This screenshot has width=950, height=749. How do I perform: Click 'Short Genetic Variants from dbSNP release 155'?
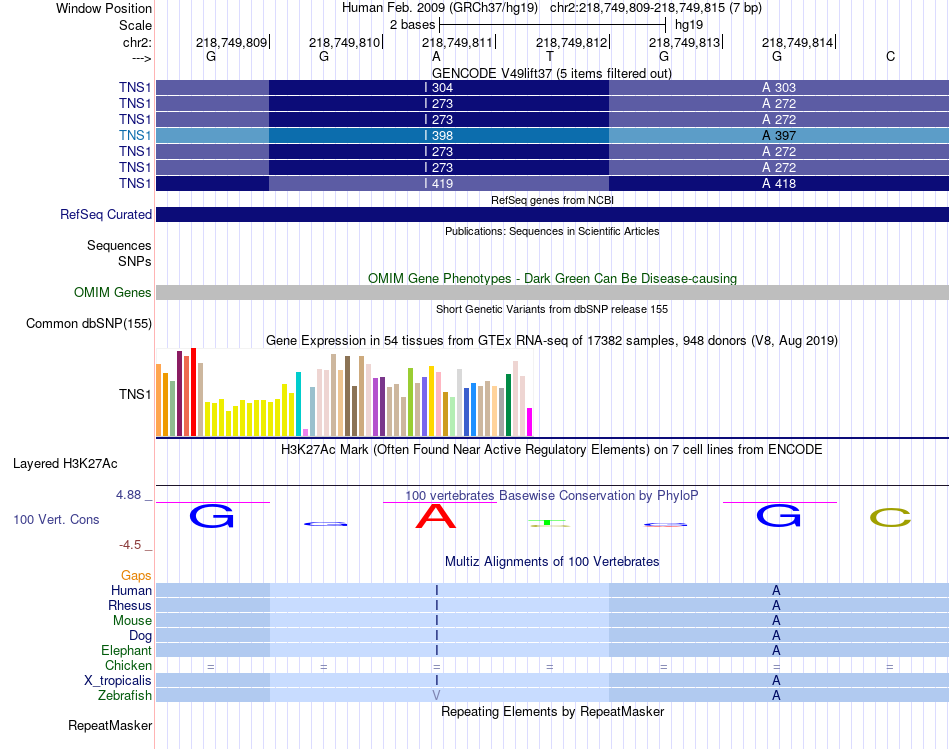coord(552,309)
